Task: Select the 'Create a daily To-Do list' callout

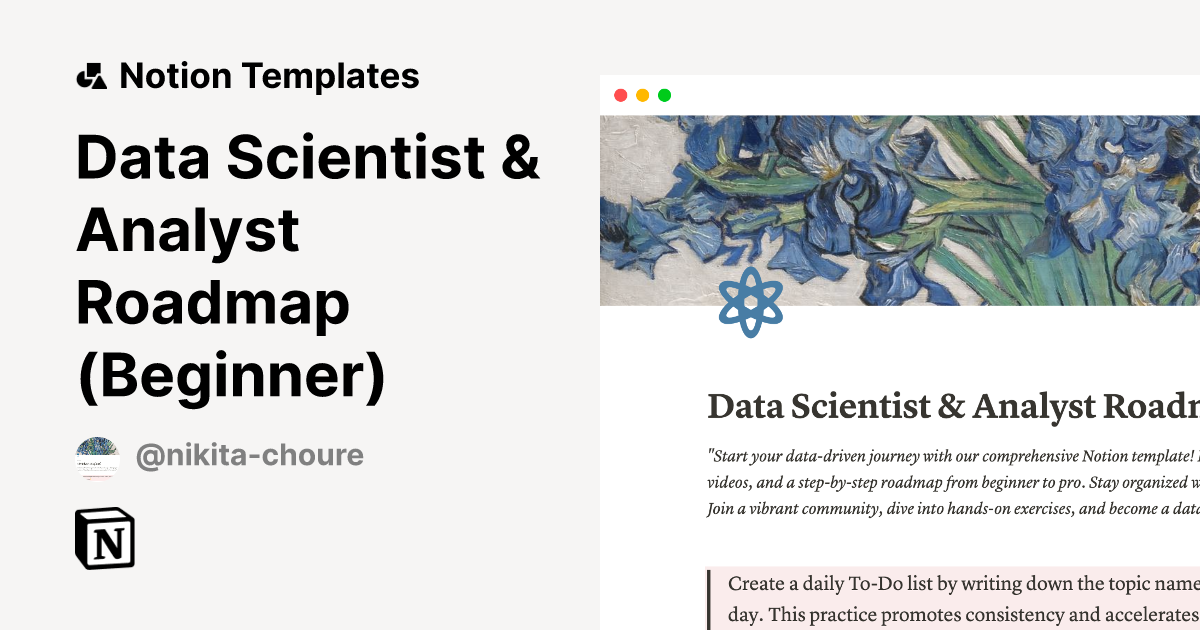Action: point(962,584)
